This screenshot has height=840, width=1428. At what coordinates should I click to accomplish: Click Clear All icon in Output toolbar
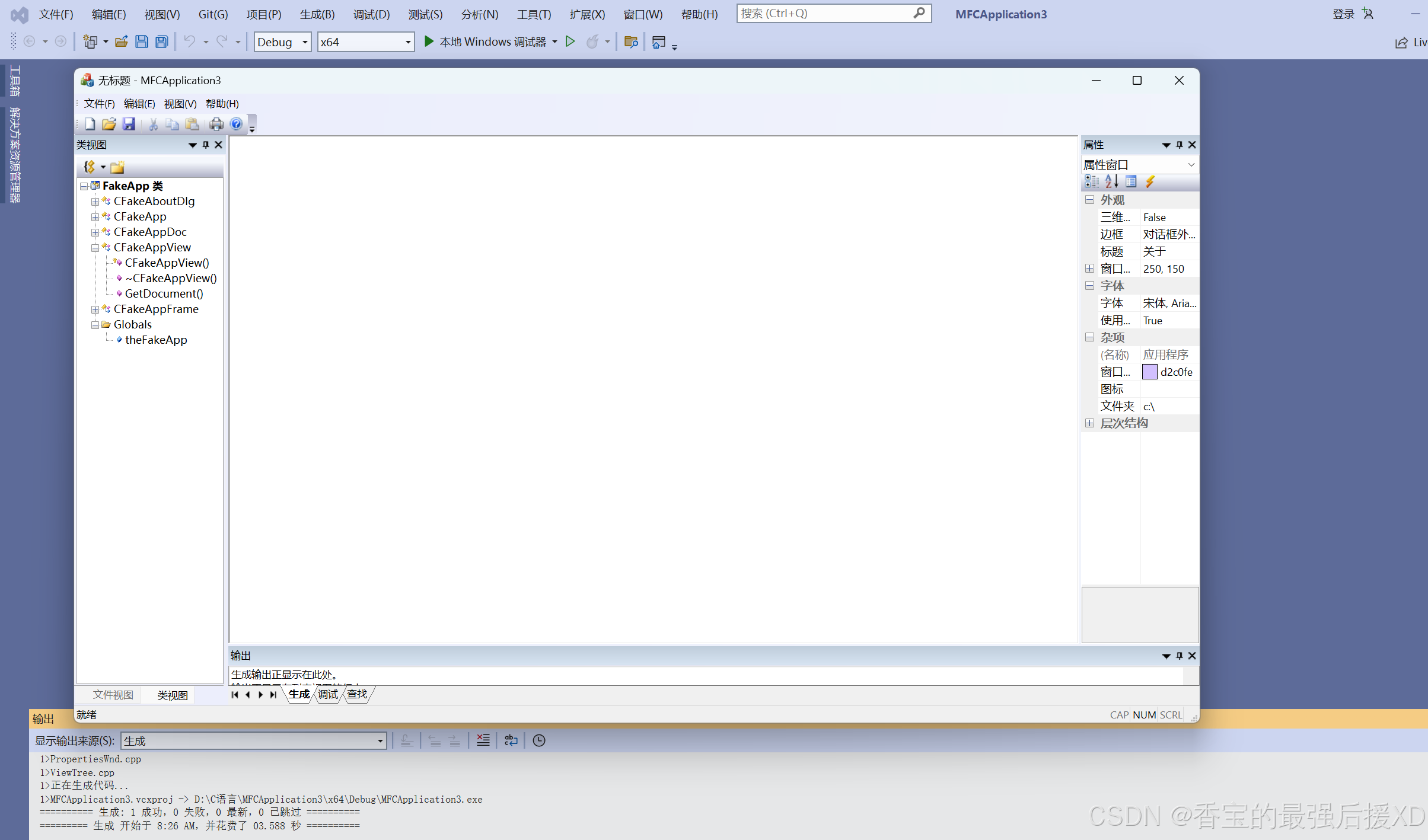pos(483,740)
